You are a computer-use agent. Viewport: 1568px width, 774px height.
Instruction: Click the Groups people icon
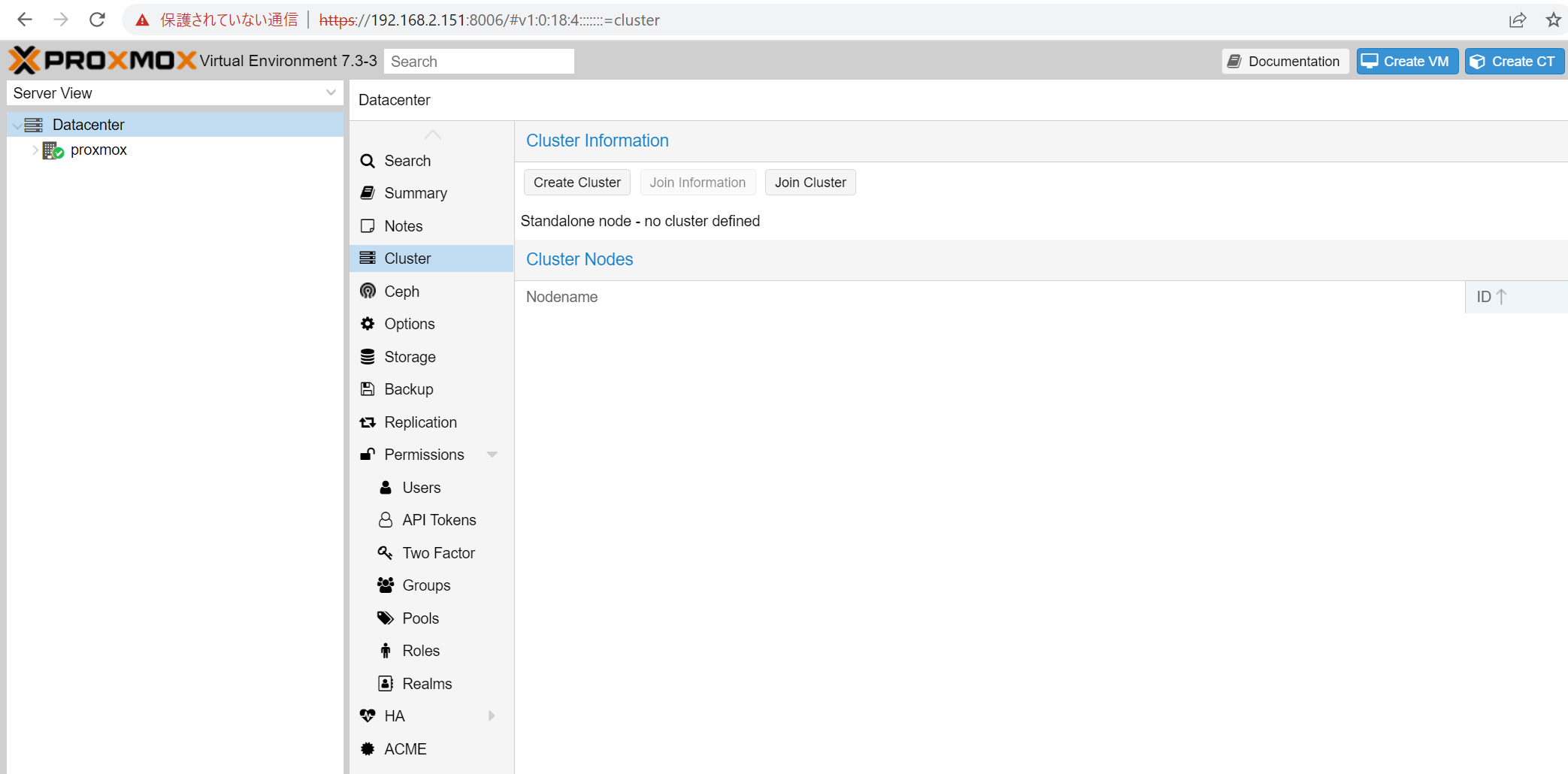click(x=386, y=585)
